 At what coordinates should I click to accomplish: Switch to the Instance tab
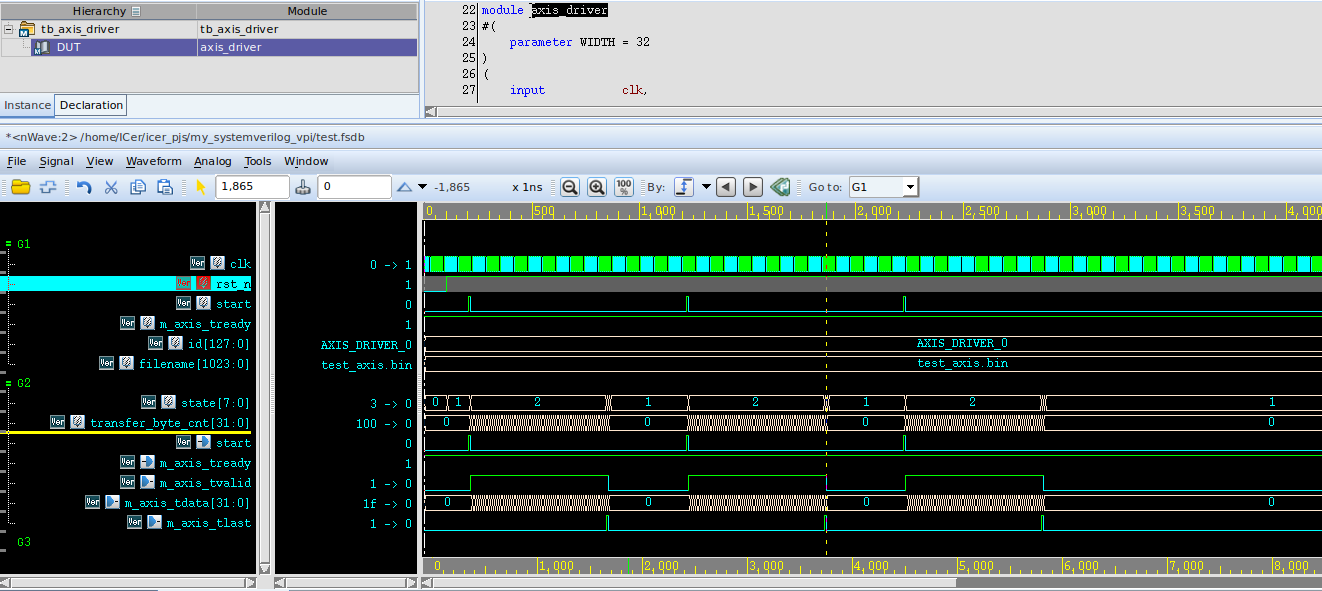pos(28,105)
